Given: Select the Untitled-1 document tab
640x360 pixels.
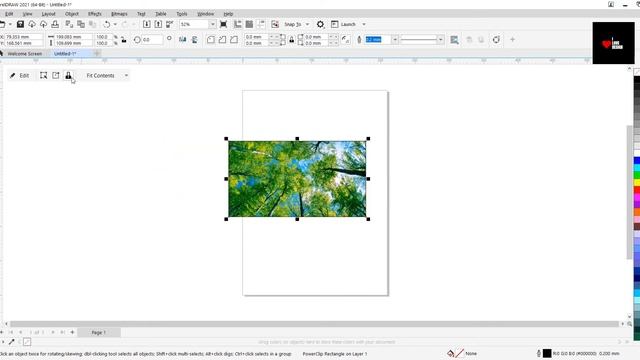Looking at the screenshot, I should click(65, 53).
